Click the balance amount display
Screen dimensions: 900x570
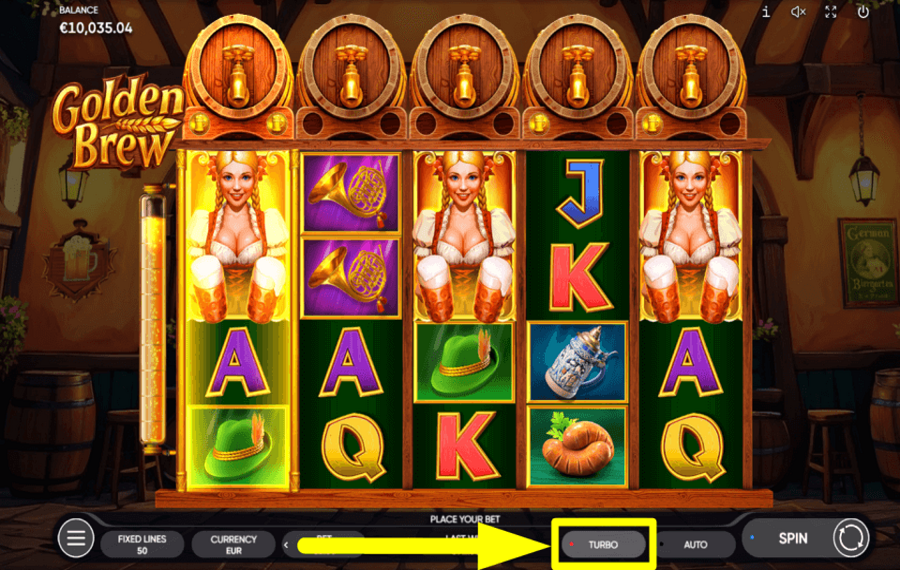pyautogui.click(x=96, y=28)
